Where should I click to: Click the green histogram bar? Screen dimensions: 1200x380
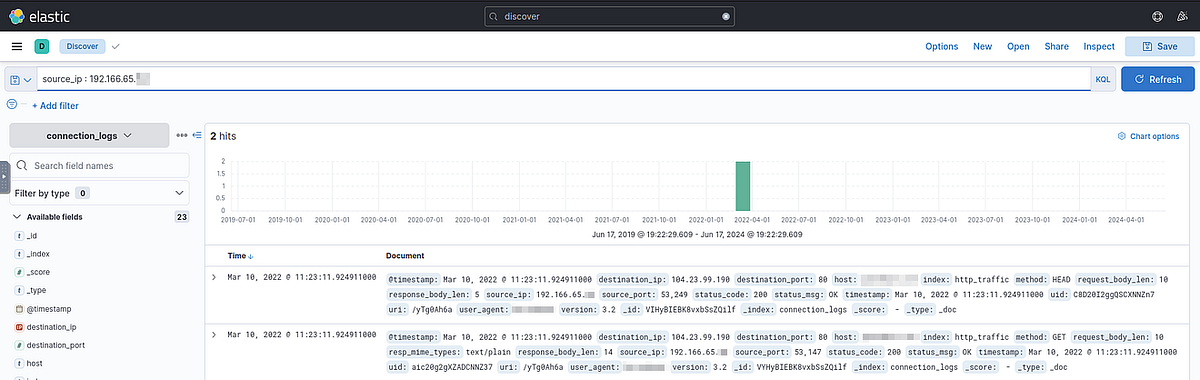742,186
